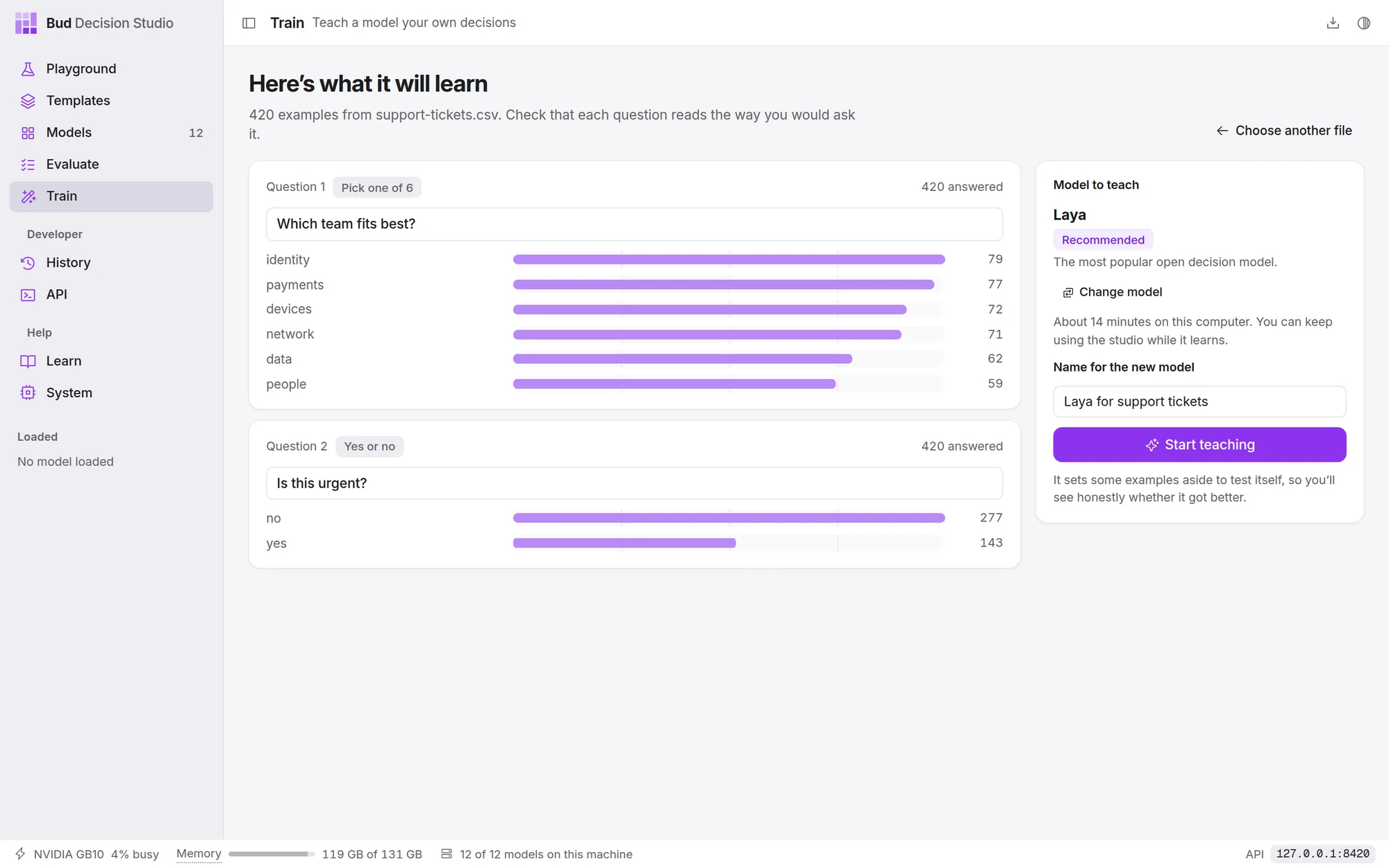Click the 'payments' answer label
The width and height of the screenshot is (1389, 868).
tap(295, 285)
